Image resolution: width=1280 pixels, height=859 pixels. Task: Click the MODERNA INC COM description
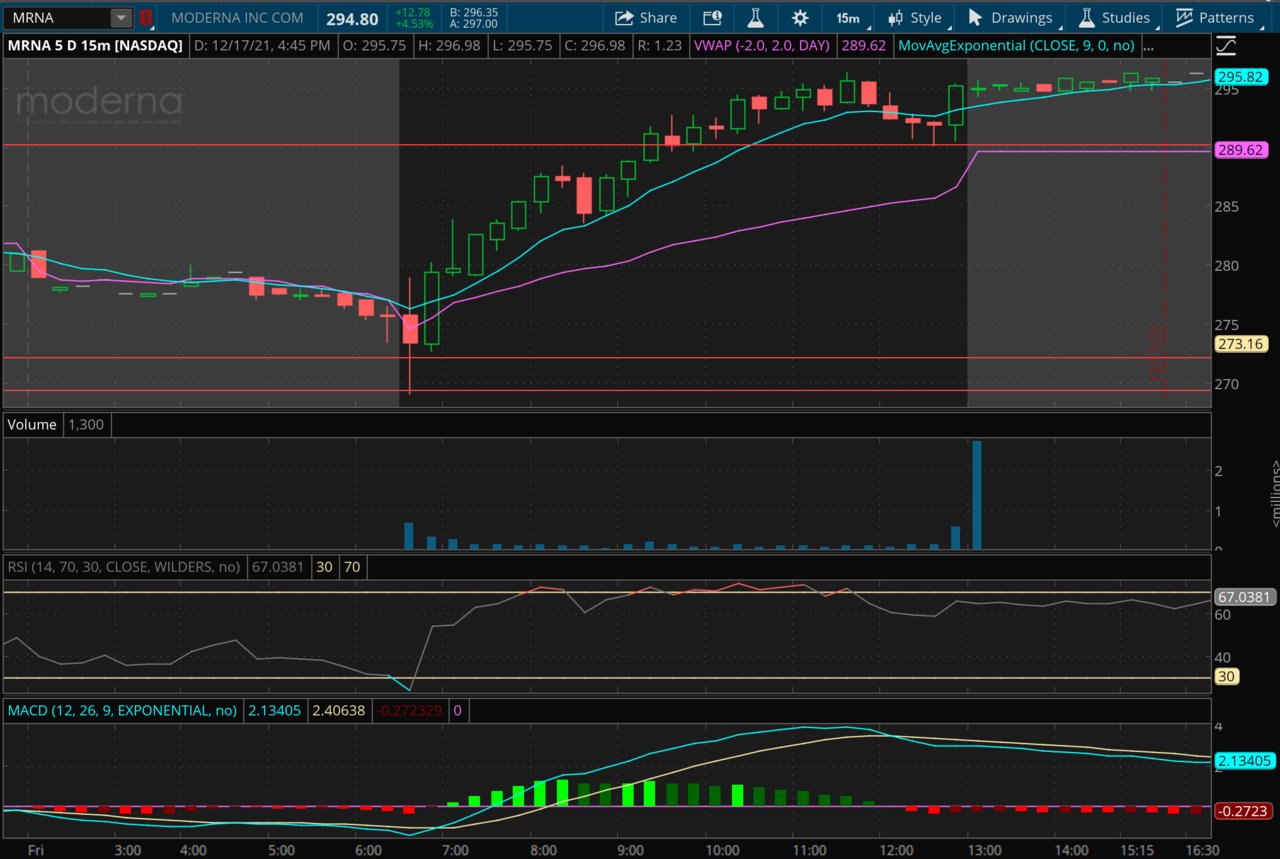point(237,18)
